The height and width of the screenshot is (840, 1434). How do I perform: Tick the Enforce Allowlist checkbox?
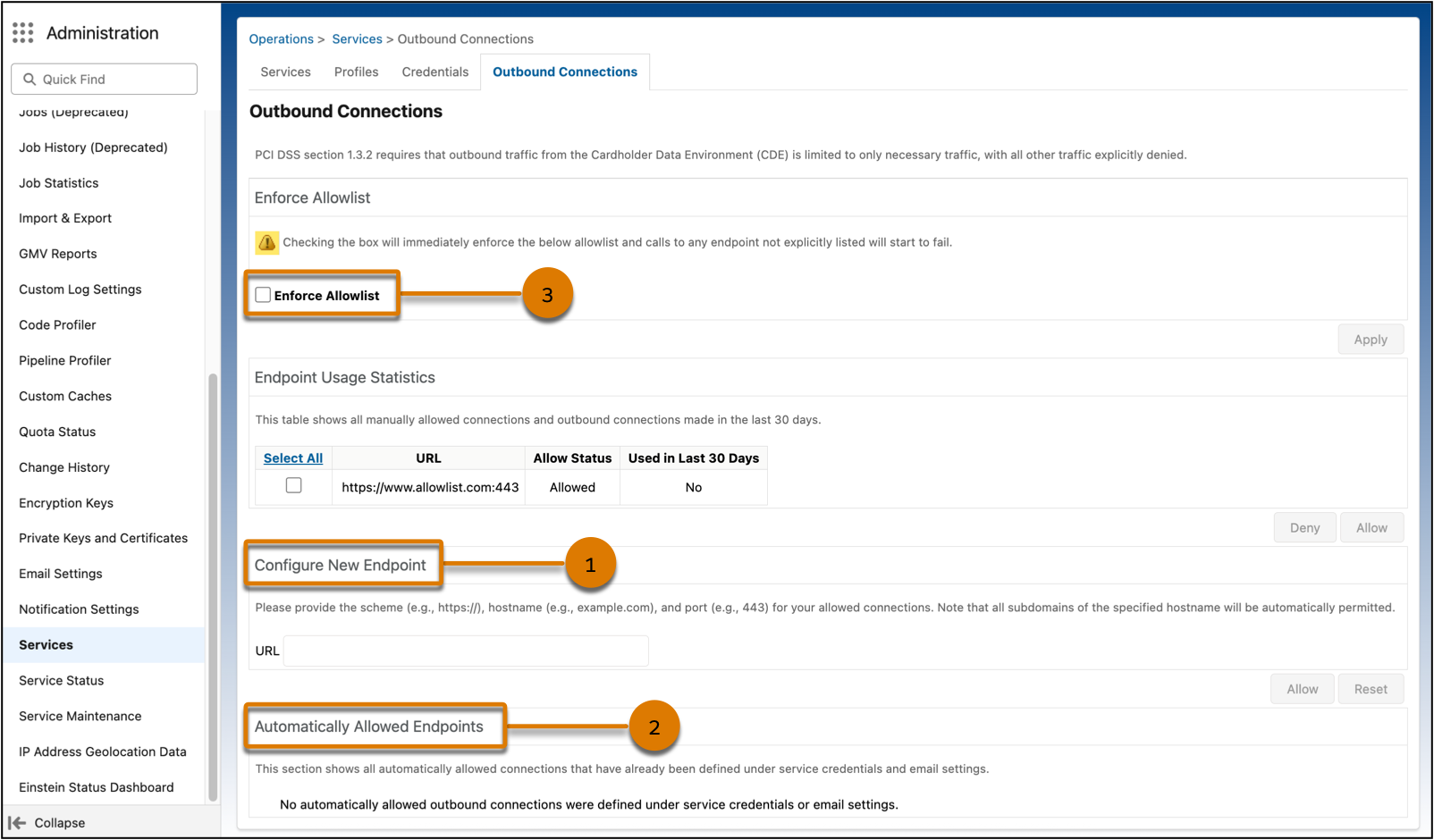(263, 295)
